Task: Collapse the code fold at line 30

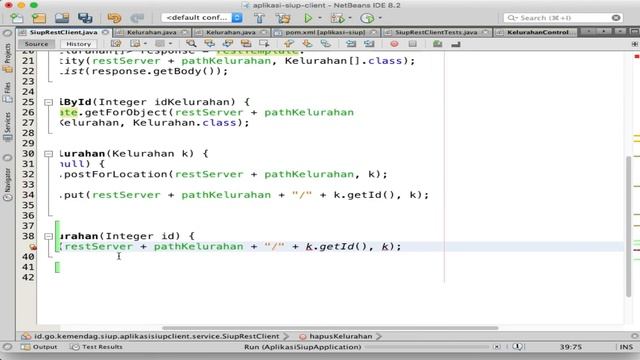Action: (49, 154)
